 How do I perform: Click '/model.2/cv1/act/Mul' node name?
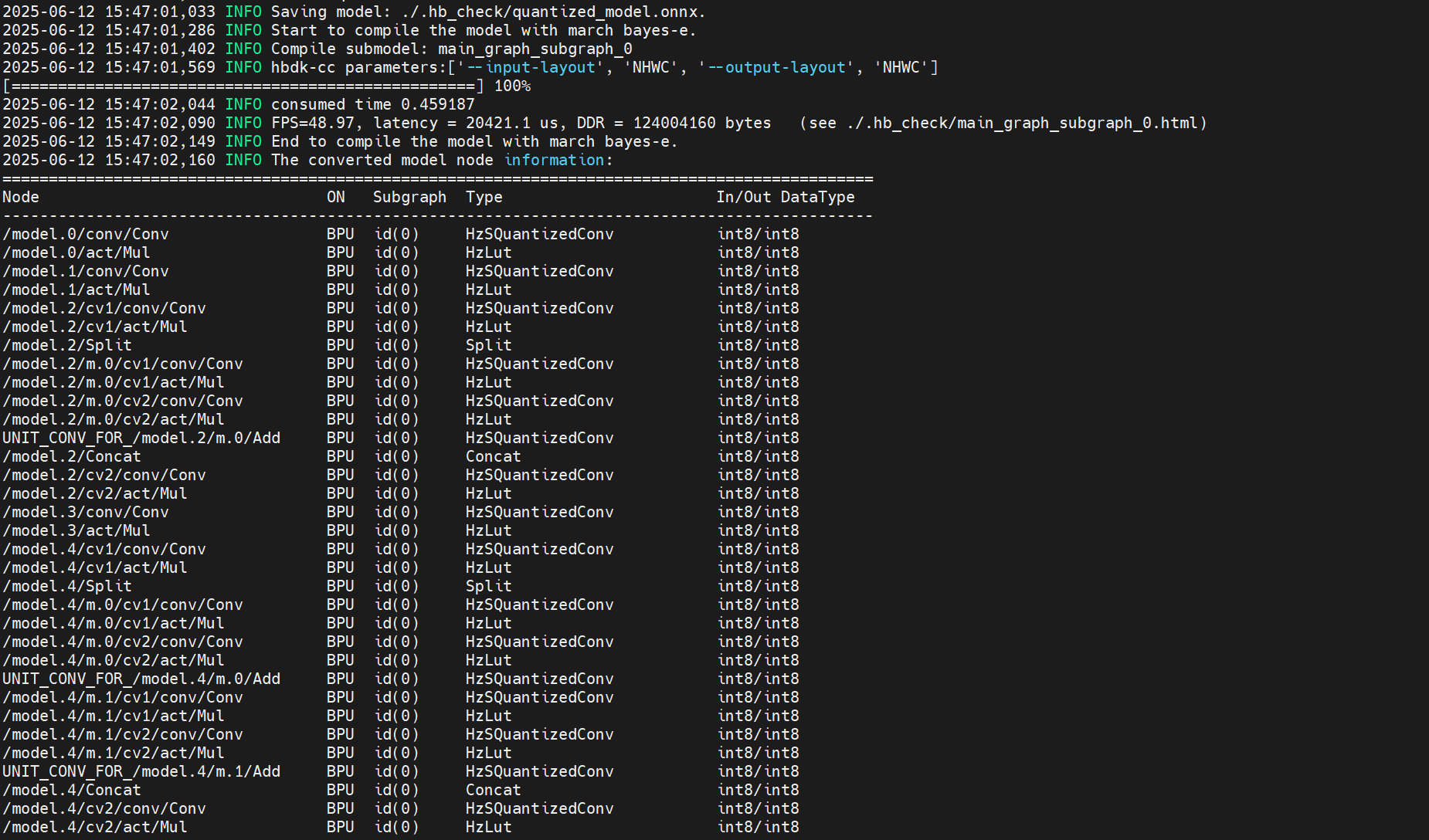tap(95, 327)
